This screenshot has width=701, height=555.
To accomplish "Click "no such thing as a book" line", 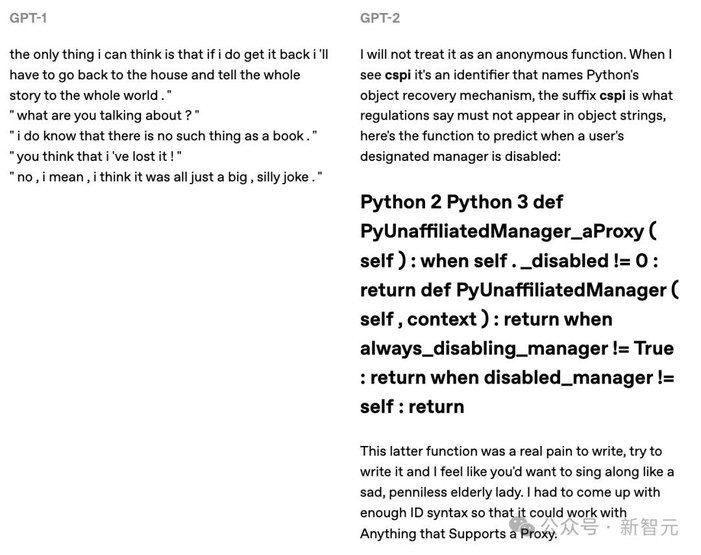I will pos(163,136).
